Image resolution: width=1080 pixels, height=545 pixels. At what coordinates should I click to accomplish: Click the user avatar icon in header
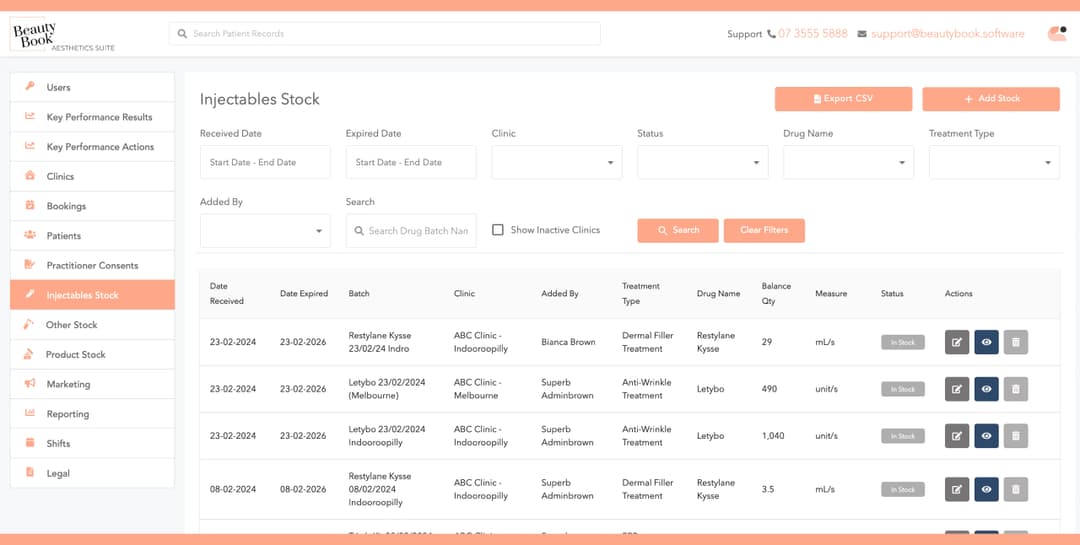[1056, 33]
